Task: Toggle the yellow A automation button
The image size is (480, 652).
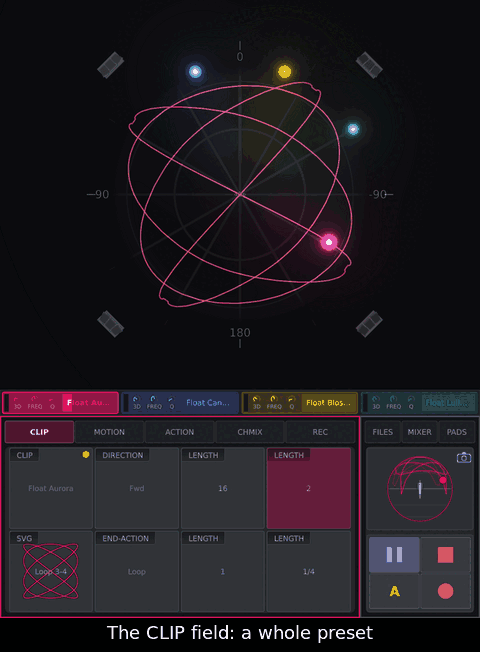Action: 394,591
